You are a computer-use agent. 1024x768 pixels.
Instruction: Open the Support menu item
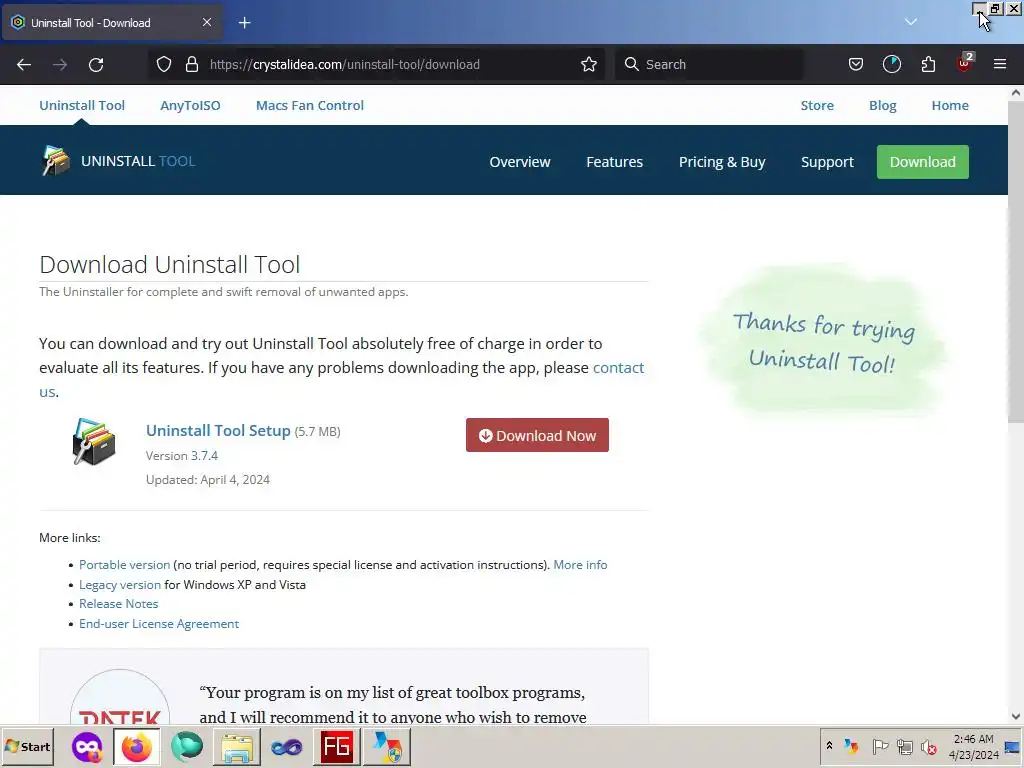[827, 161]
